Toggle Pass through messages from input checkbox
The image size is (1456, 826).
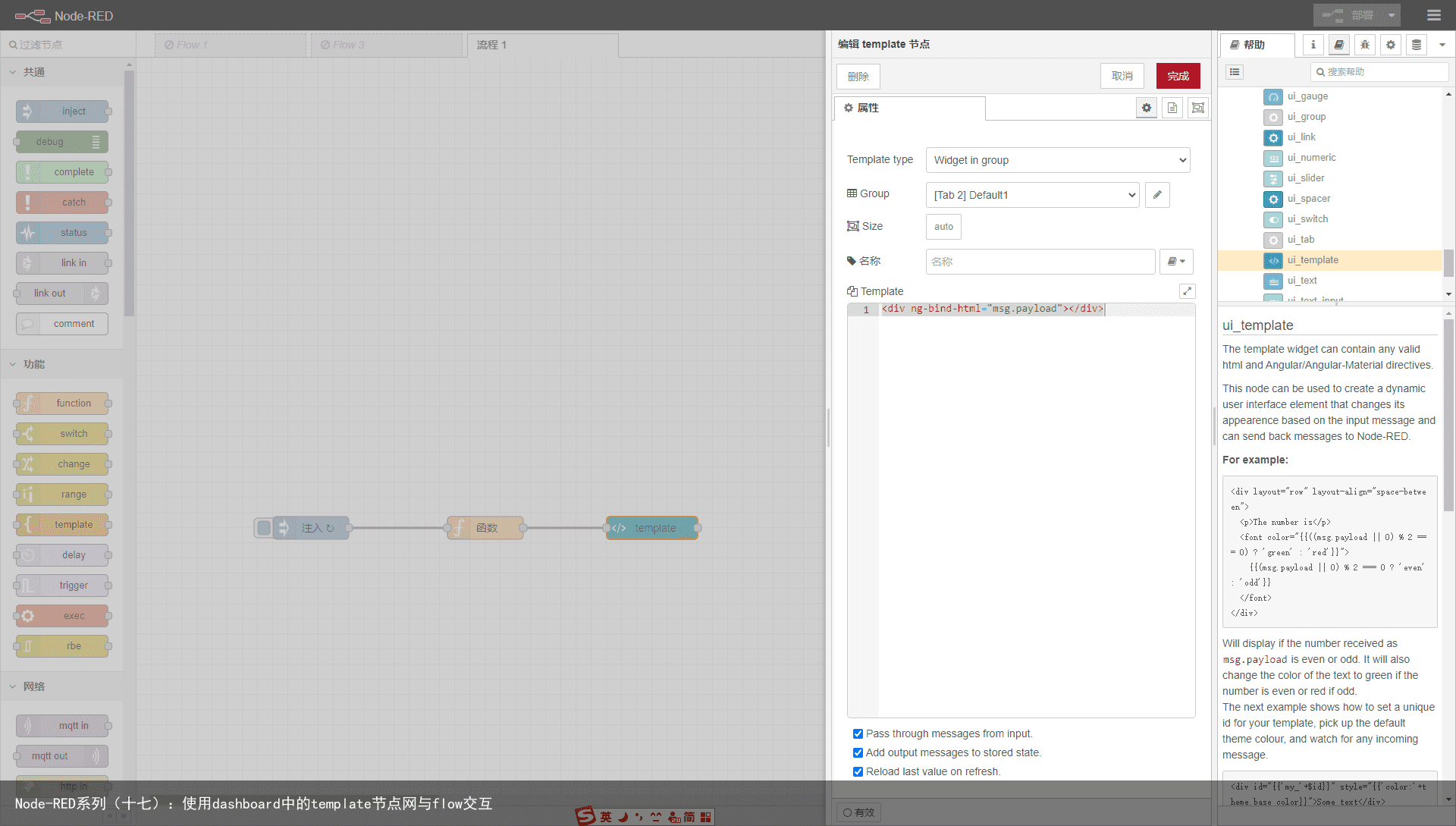(x=858, y=733)
